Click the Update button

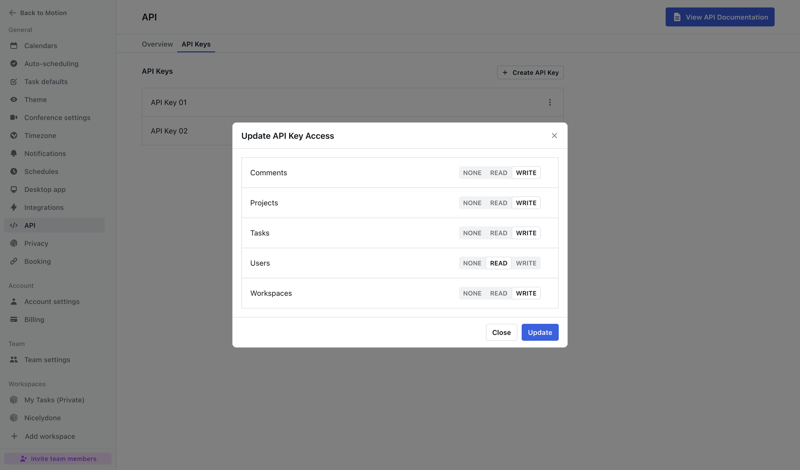(x=540, y=332)
